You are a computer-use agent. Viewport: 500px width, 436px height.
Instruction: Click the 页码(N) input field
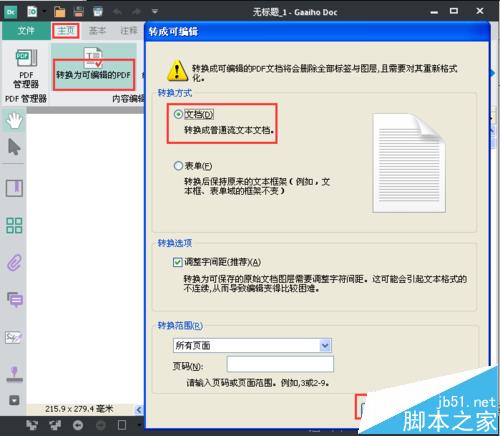280,364
